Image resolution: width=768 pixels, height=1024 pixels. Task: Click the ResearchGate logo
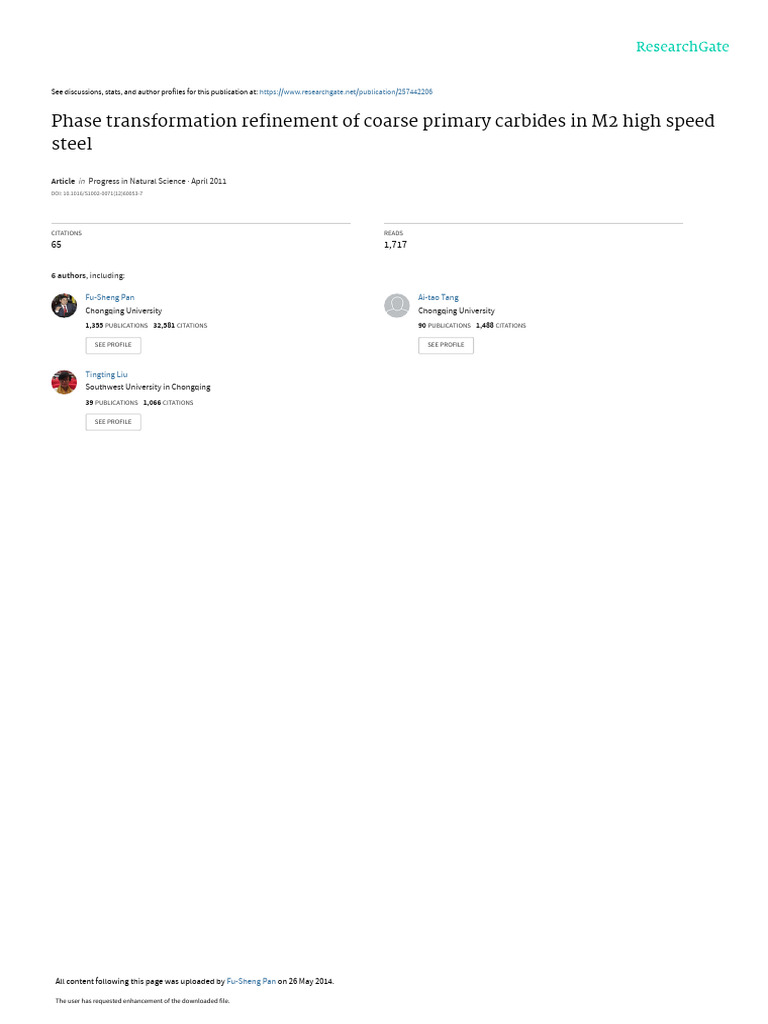(682, 47)
